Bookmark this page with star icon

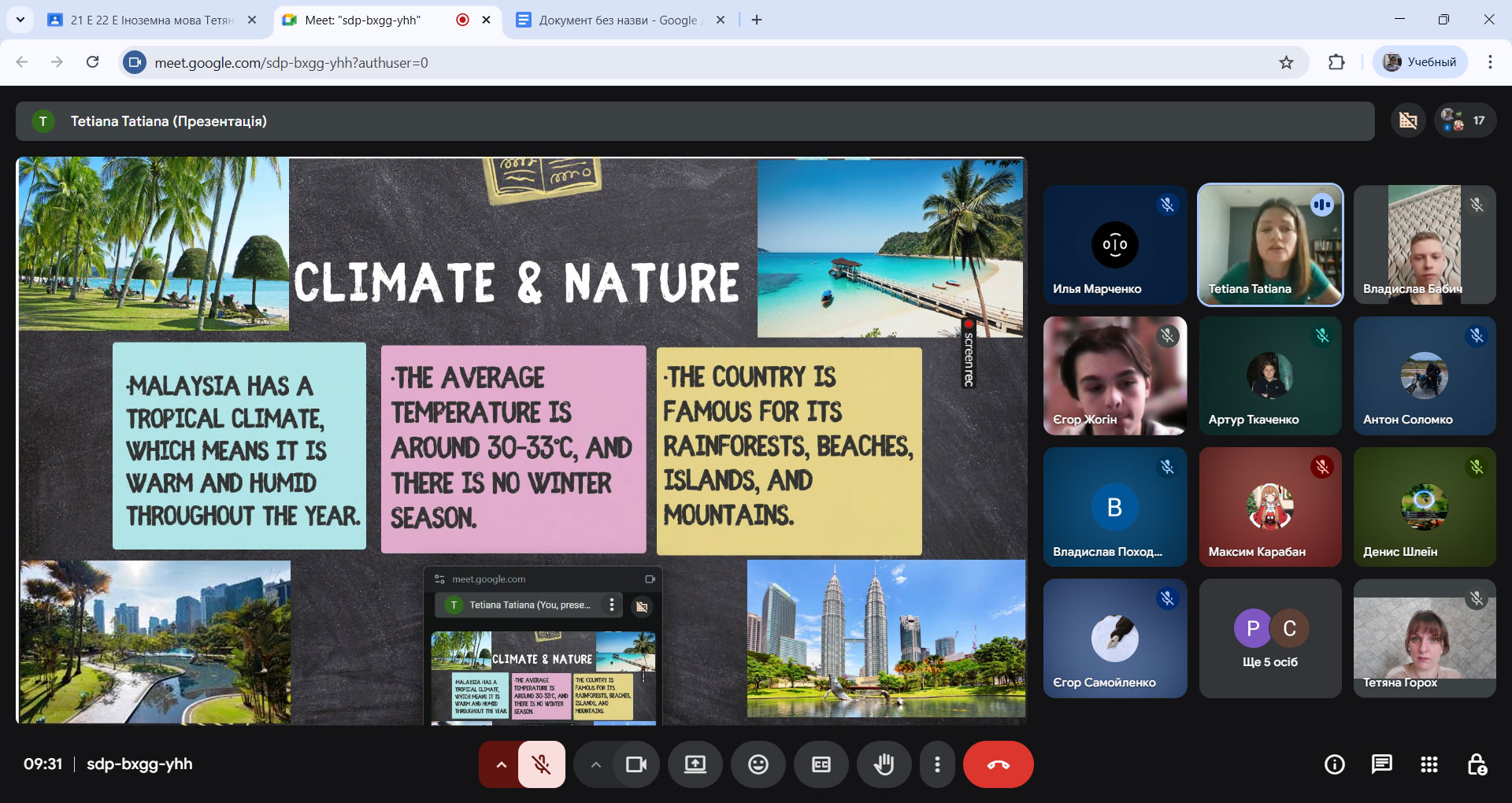click(1286, 62)
